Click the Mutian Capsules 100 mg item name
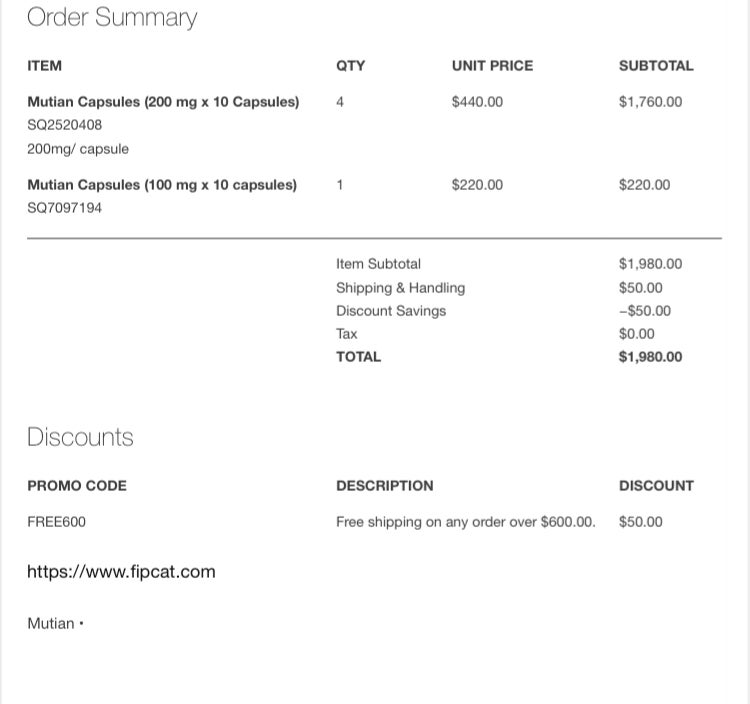The width and height of the screenshot is (750, 704). pyautogui.click(x=162, y=185)
